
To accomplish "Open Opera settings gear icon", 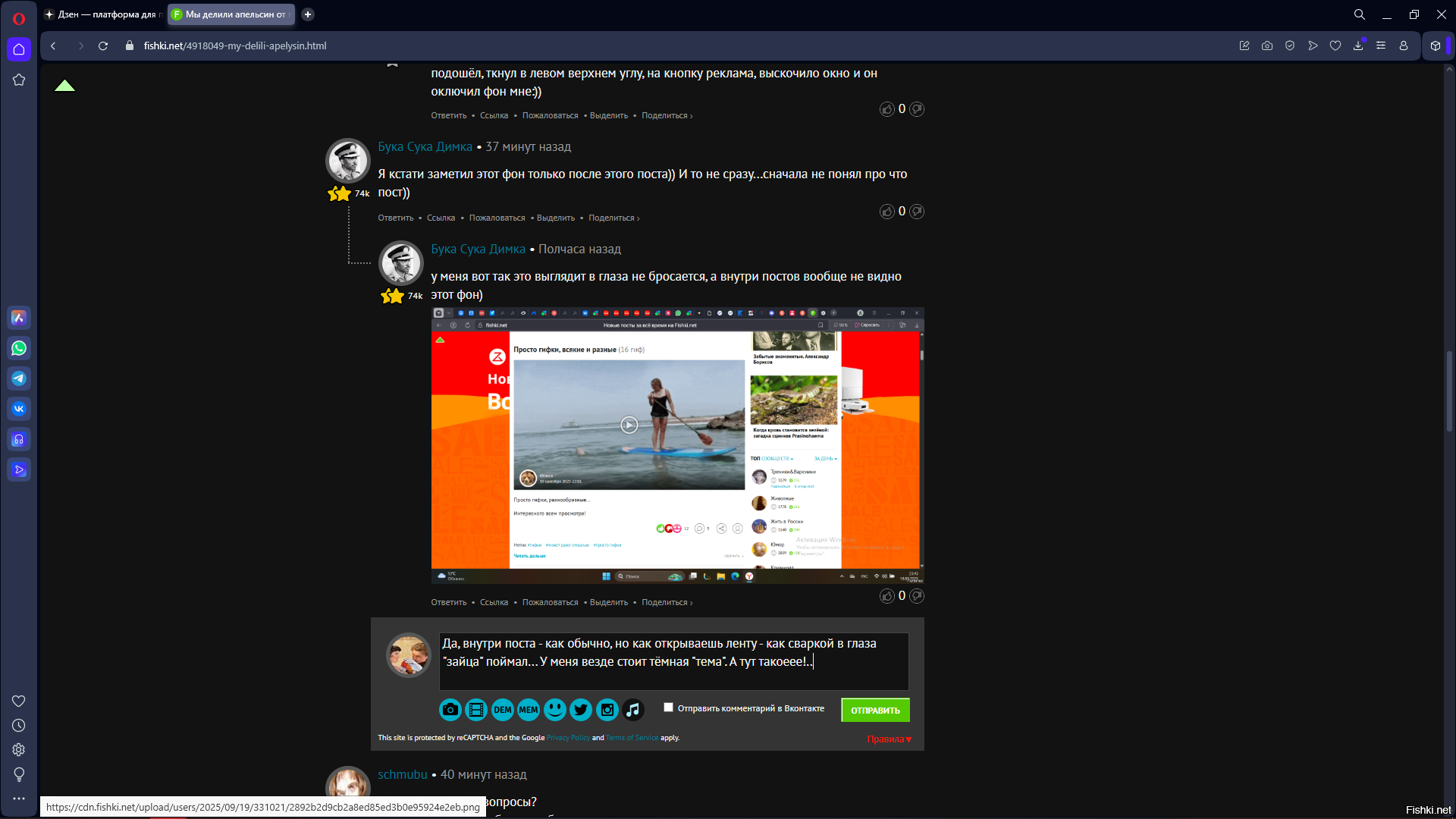I will [19, 750].
